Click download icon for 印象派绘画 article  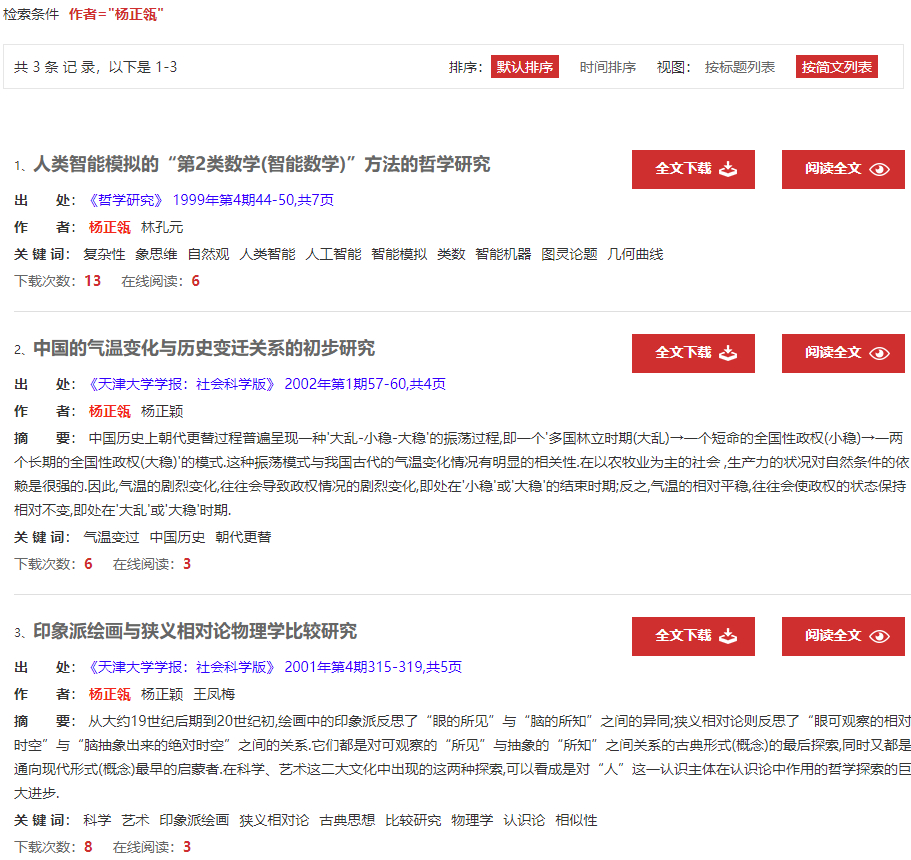[x=728, y=636]
